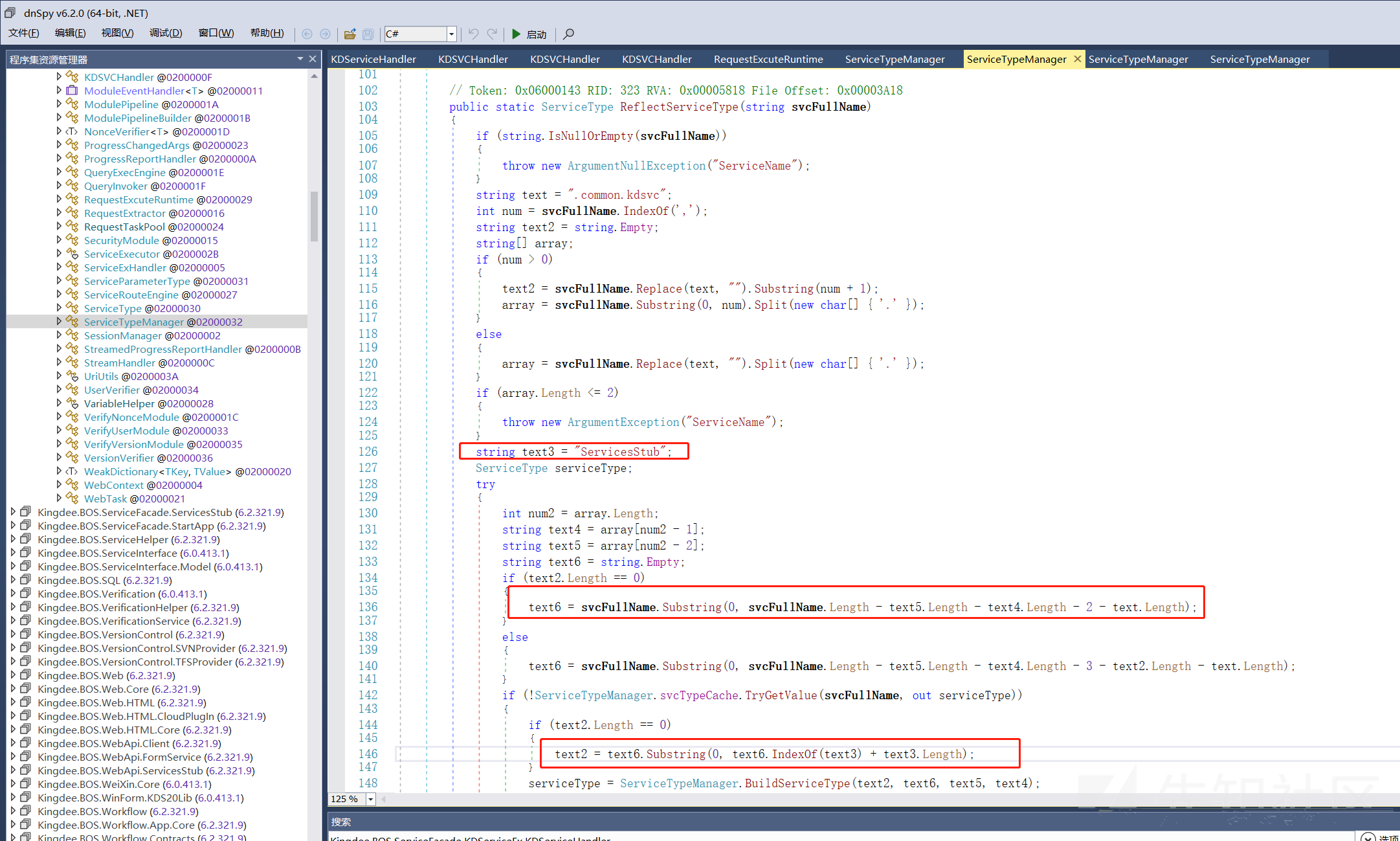Open the 调试(D) menu

tap(166, 33)
